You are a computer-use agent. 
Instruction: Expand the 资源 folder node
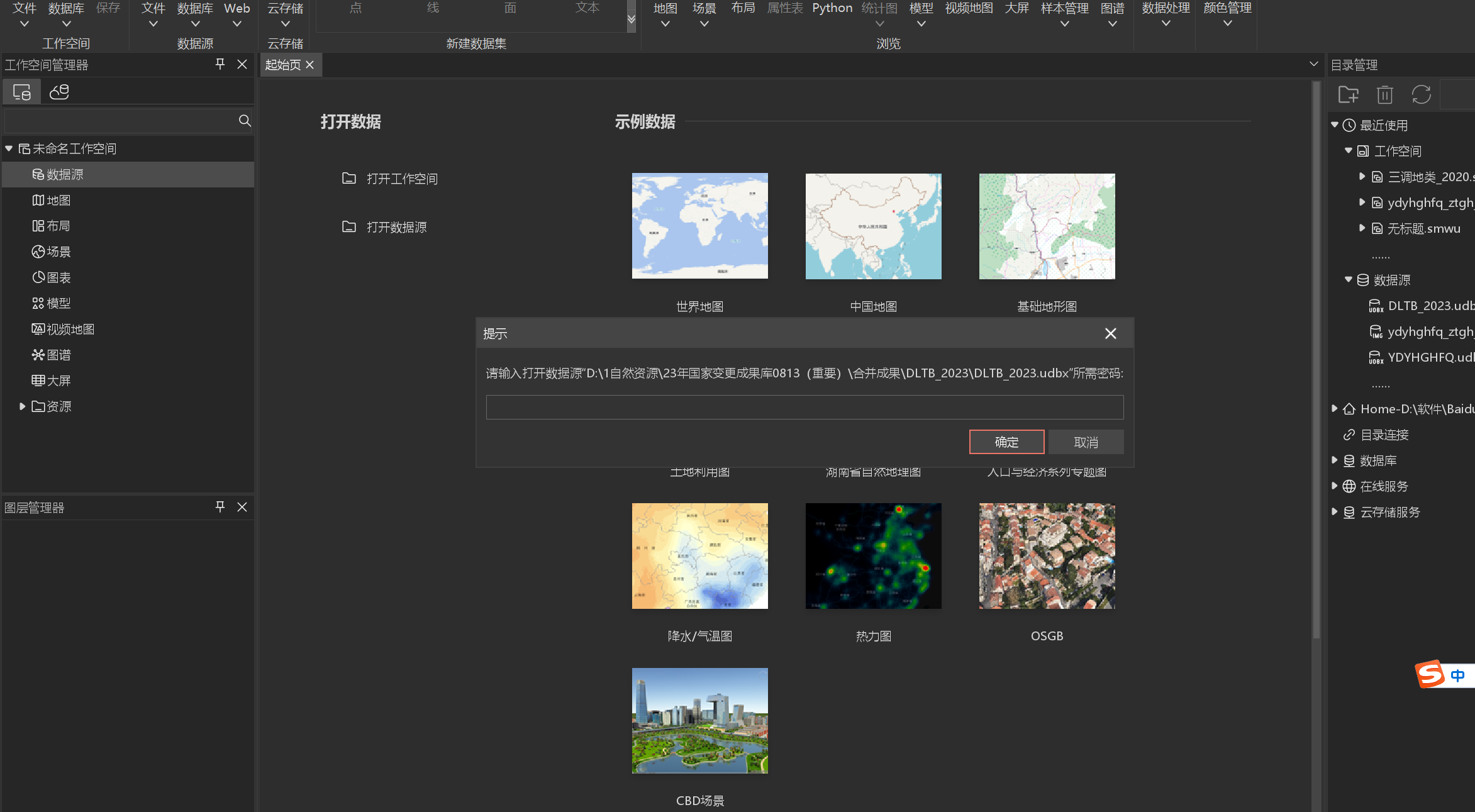tap(22, 406)
